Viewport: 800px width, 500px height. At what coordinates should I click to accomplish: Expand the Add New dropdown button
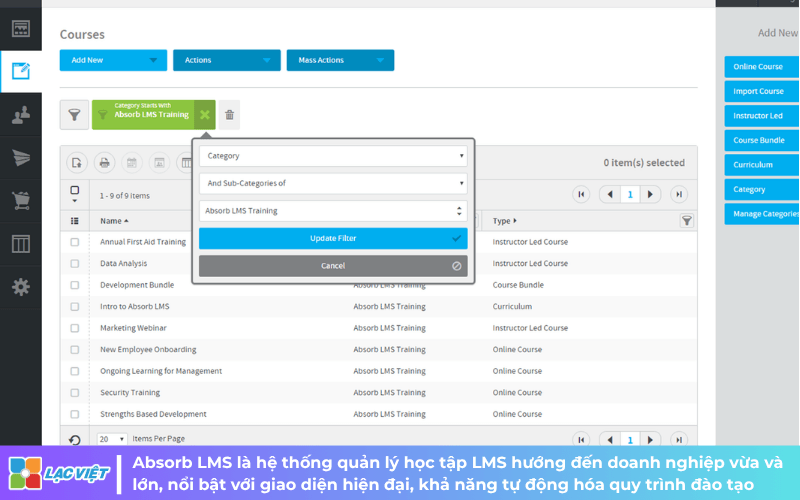(x=113, y=60)
